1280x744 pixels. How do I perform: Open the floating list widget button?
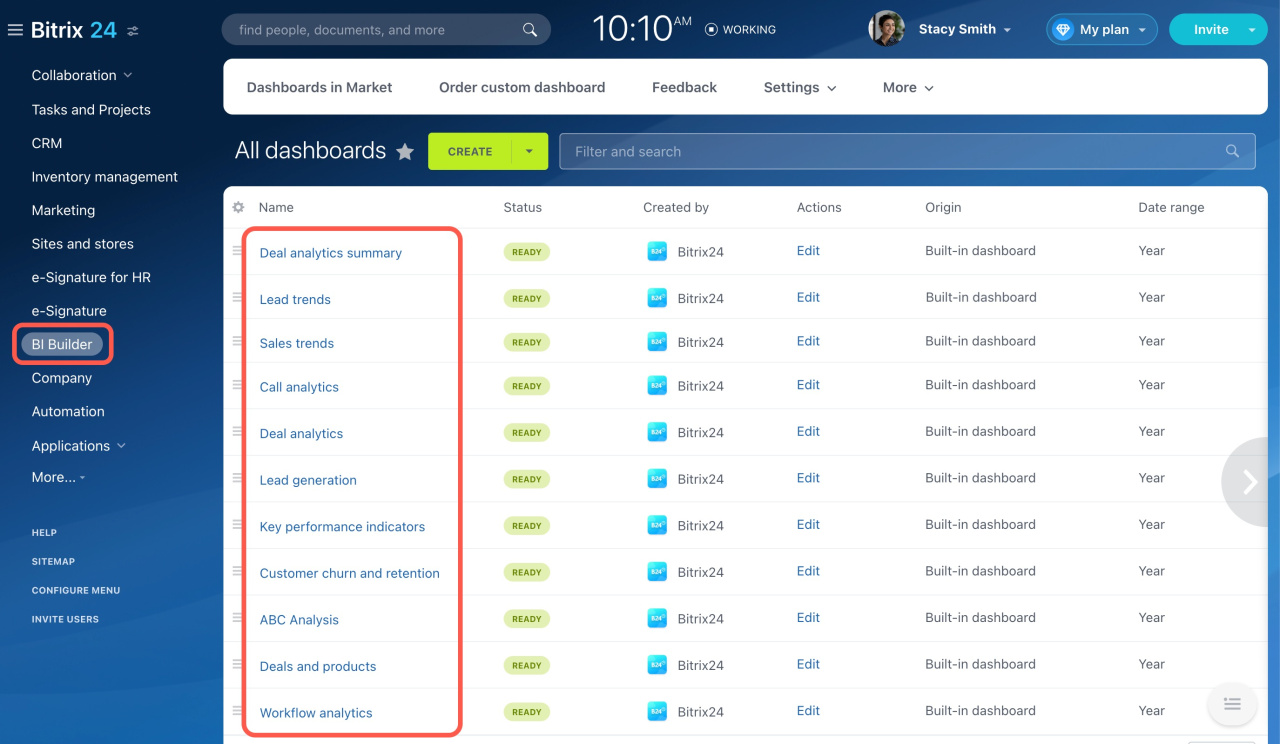tap(1232, 704)
